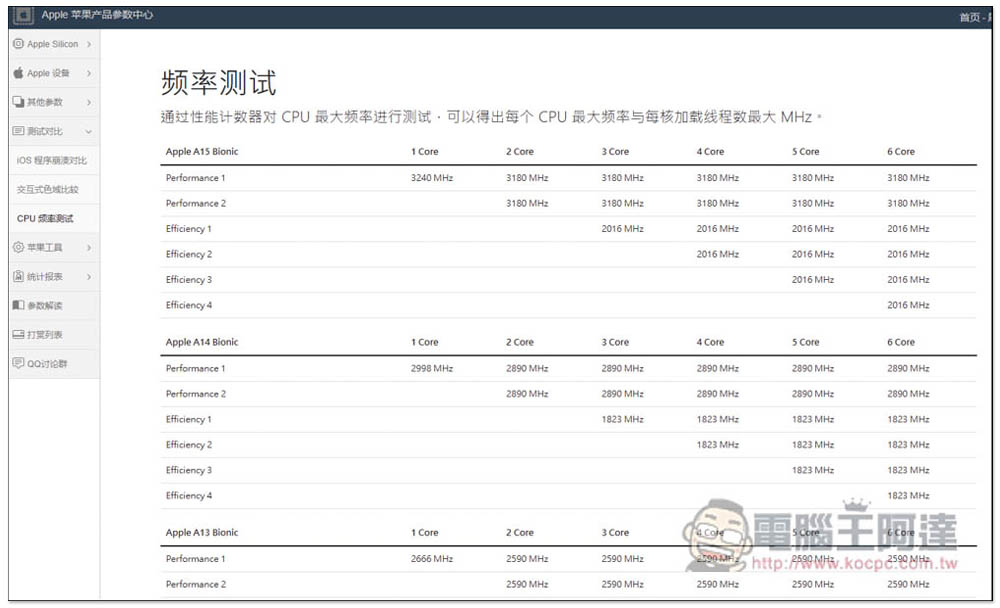1000x608 pixels.
Task: Expand the 统计报表 chevron arrow
Action: coord(89,276)
